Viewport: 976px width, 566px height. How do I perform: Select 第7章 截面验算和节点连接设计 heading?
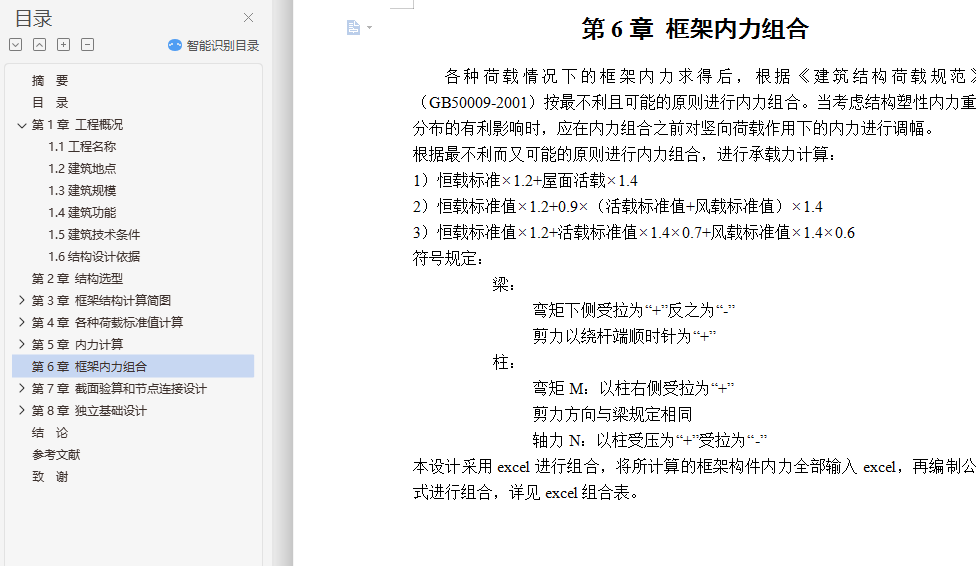[119, 389]
